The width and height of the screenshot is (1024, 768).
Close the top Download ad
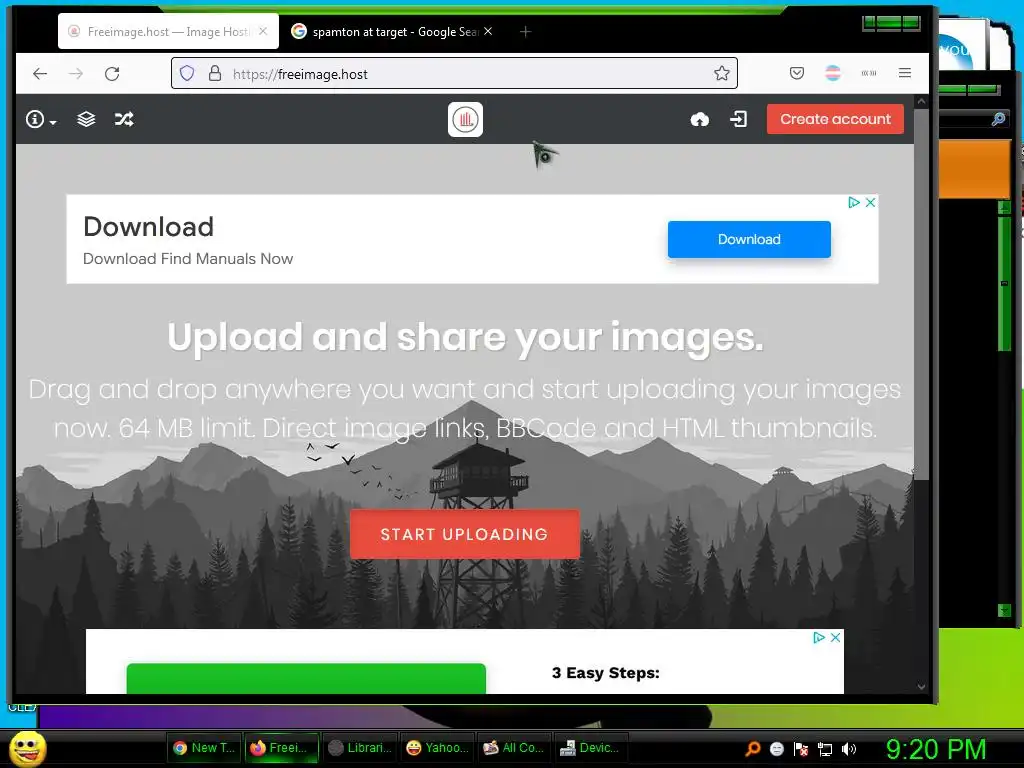click(x=871, y=202)
